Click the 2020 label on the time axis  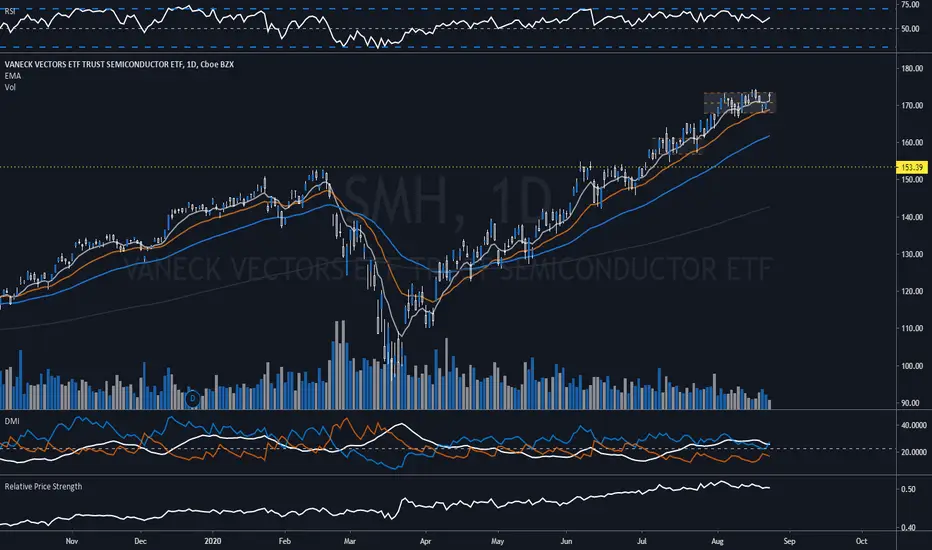pos(212,541)
